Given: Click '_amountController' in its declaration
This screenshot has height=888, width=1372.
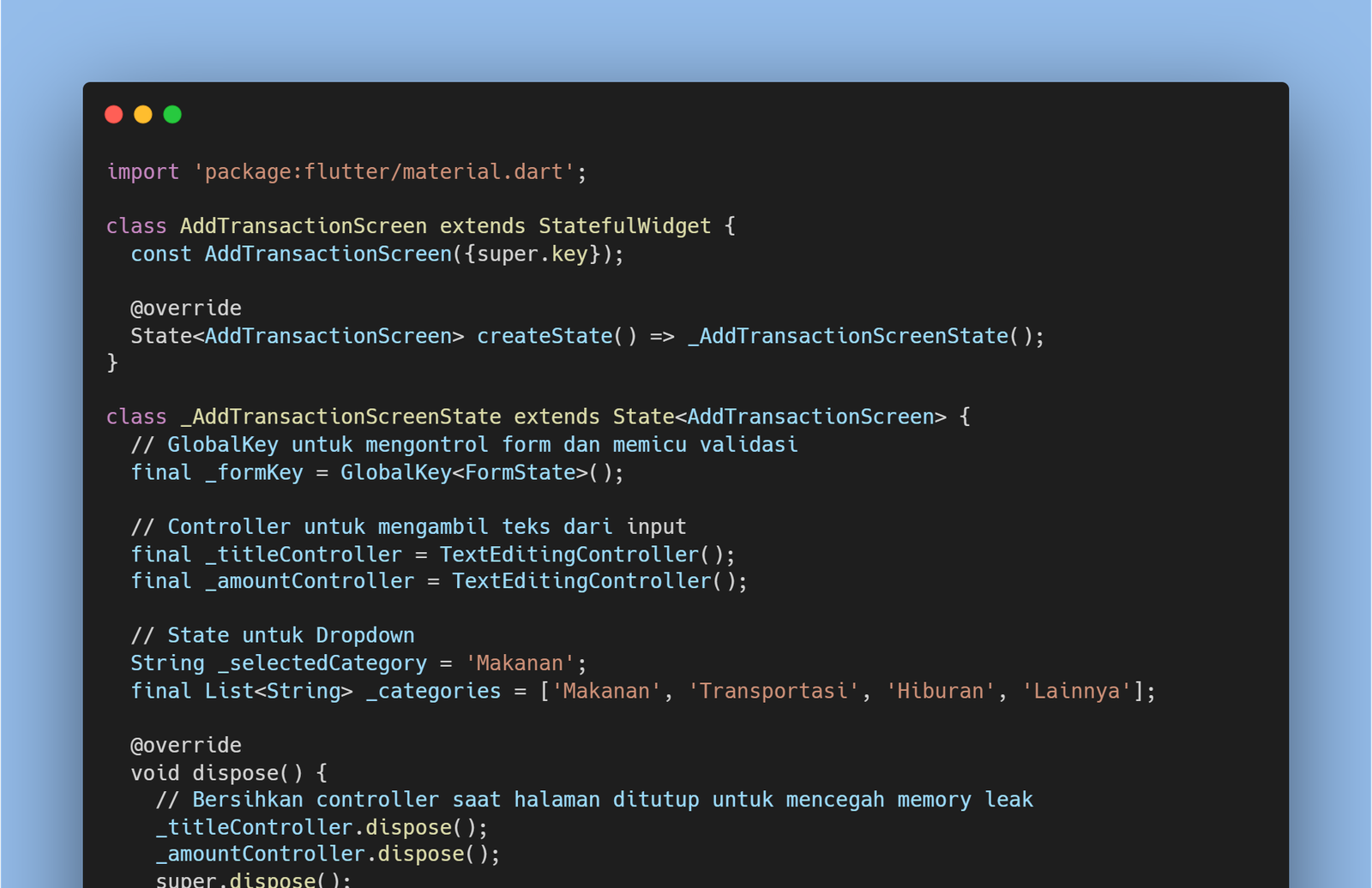Looking at the screenshot, I should click(310, 581).
